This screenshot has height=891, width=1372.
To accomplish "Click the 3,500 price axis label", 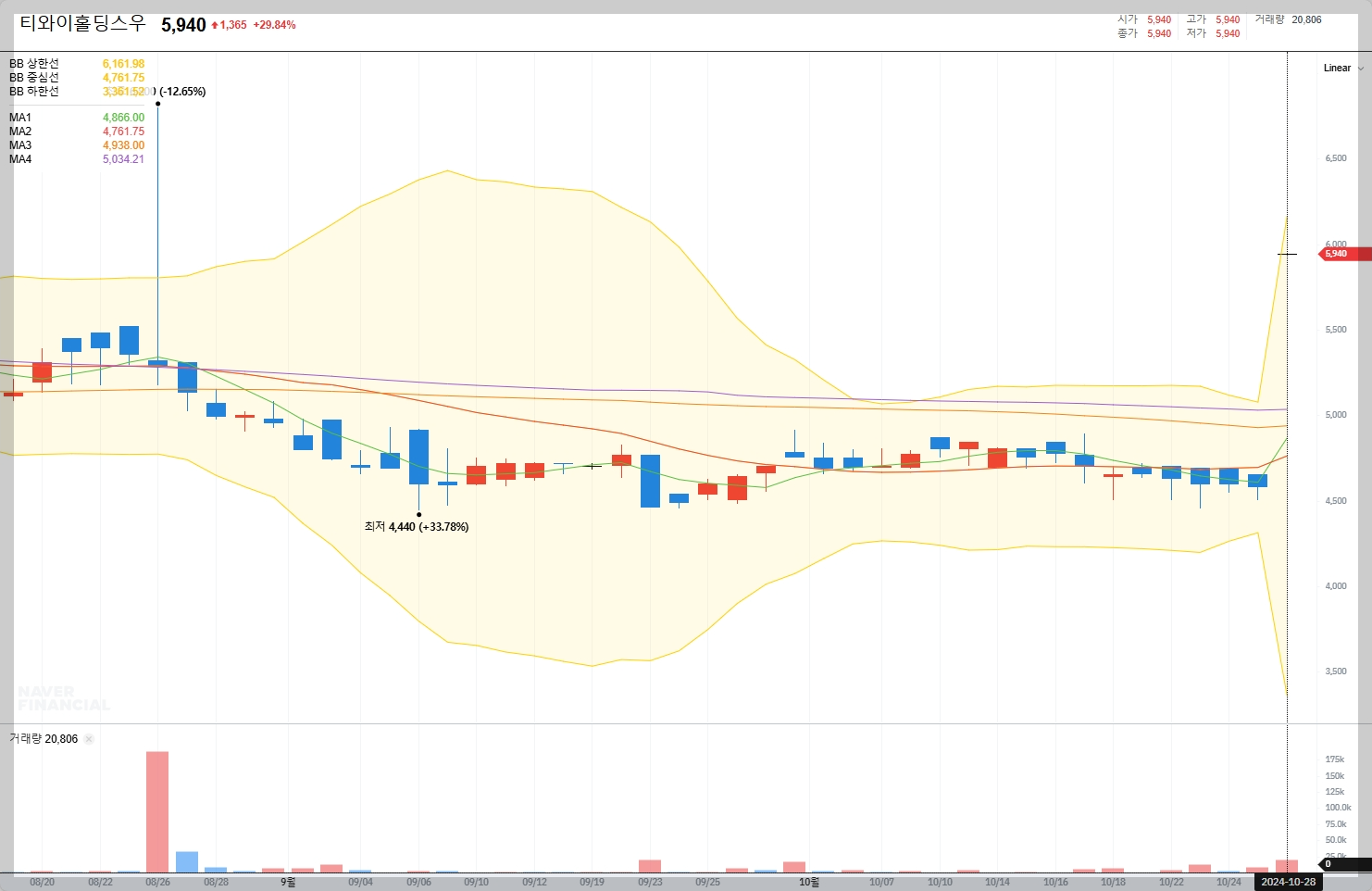I will 1336,671.
